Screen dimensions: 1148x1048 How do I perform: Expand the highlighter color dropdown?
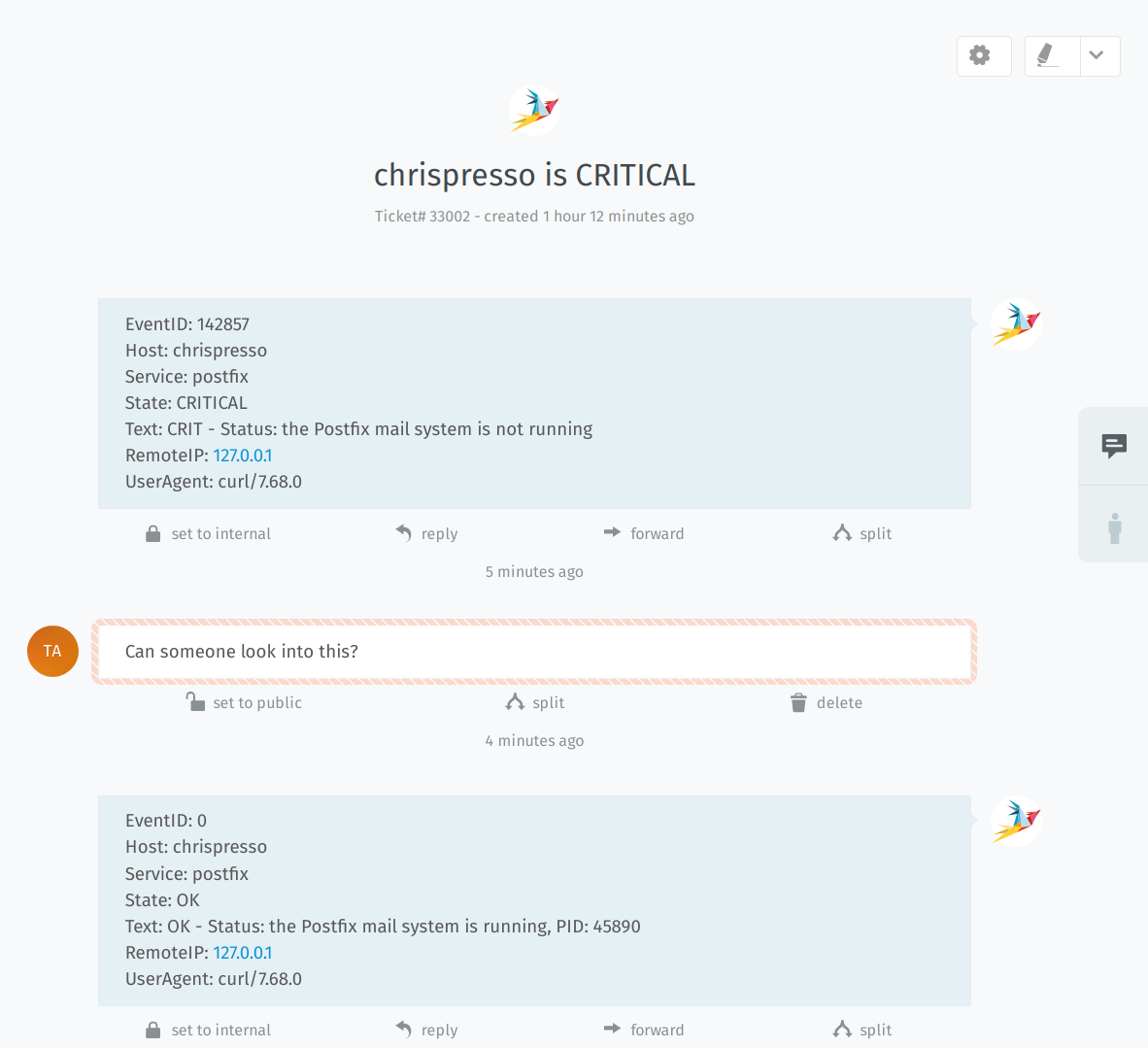point(1098,56)
